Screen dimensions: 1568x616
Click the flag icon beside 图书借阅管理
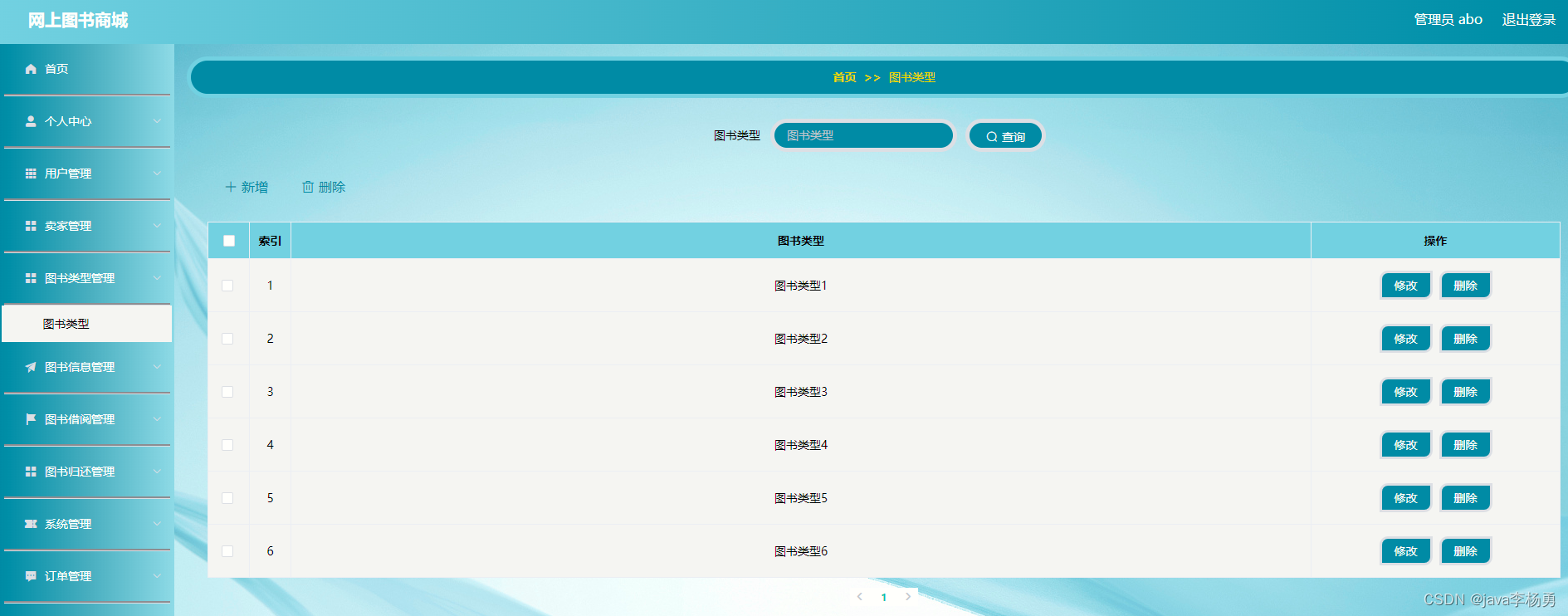click(31, 419)
